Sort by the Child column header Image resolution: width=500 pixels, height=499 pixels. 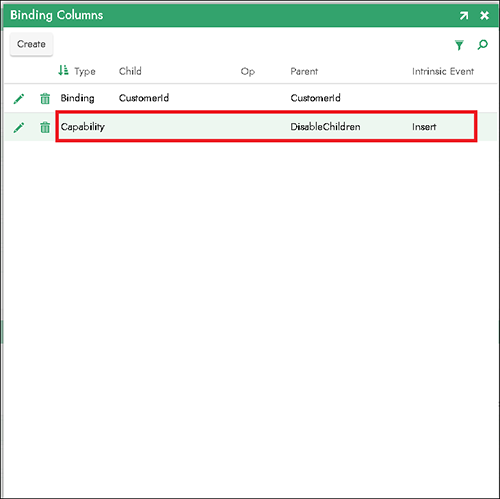click(130, 71)
